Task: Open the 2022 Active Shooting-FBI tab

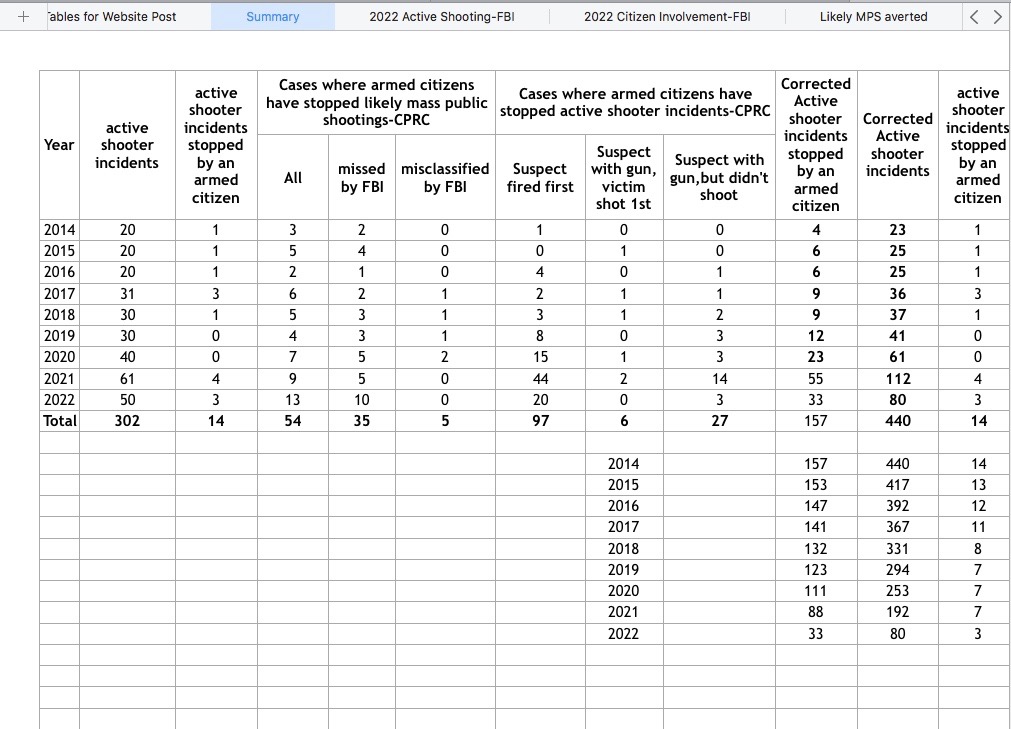Action: coord(441,17)
